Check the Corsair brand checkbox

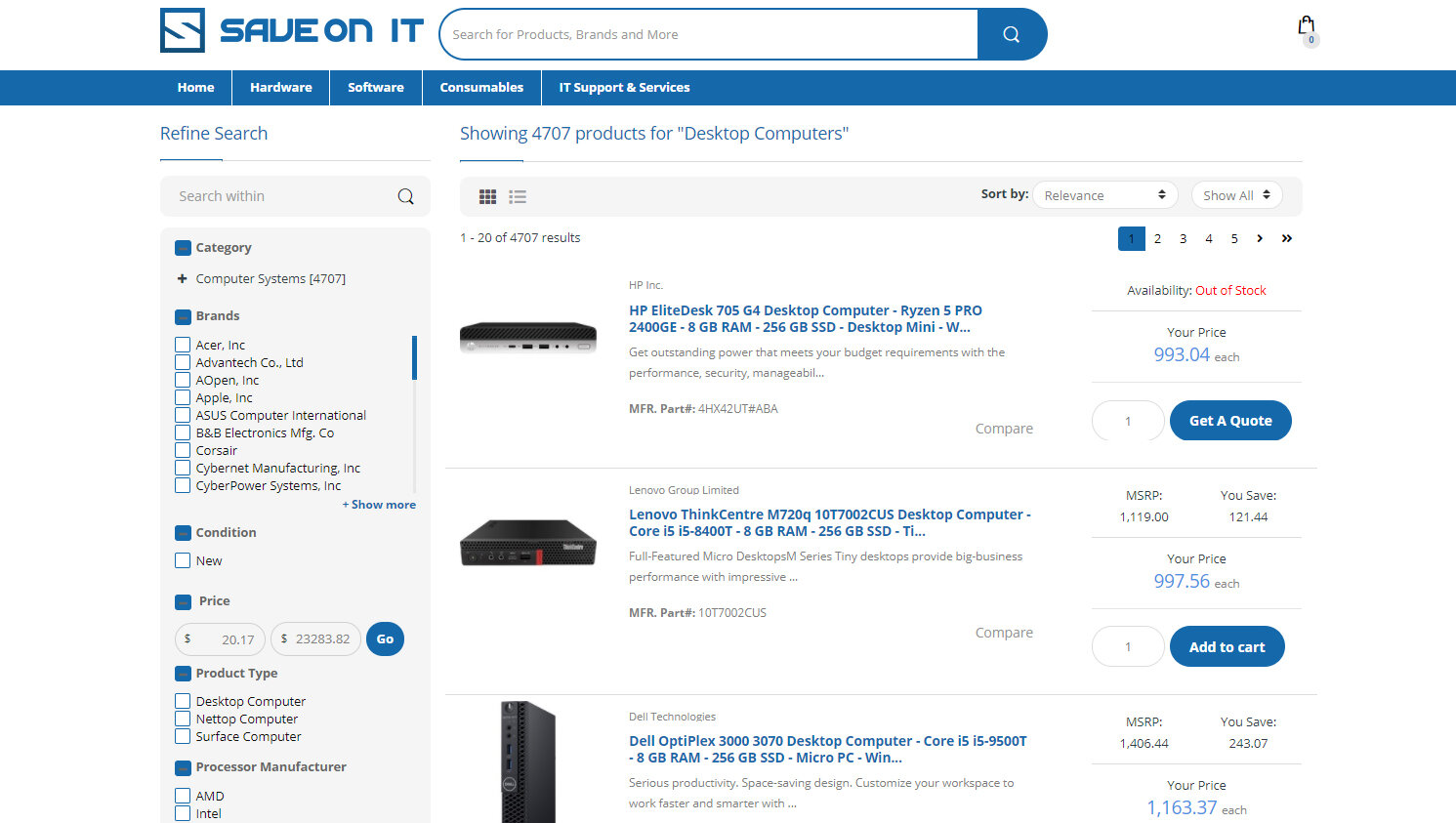click(183, 450)
